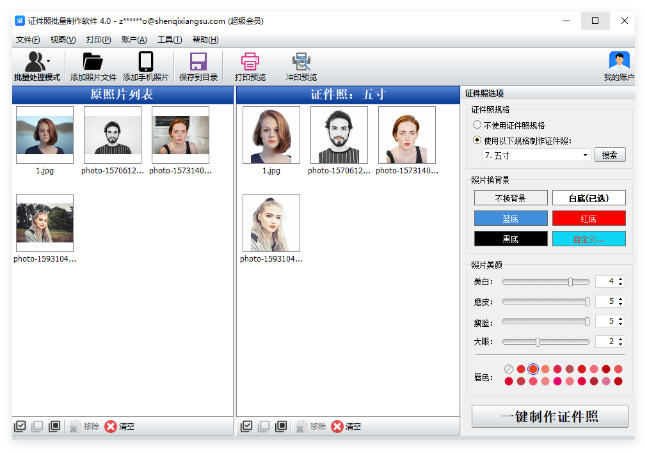Choose no background replacement button
The width and height of the screenshot is (647, 452).
(511, 198)
